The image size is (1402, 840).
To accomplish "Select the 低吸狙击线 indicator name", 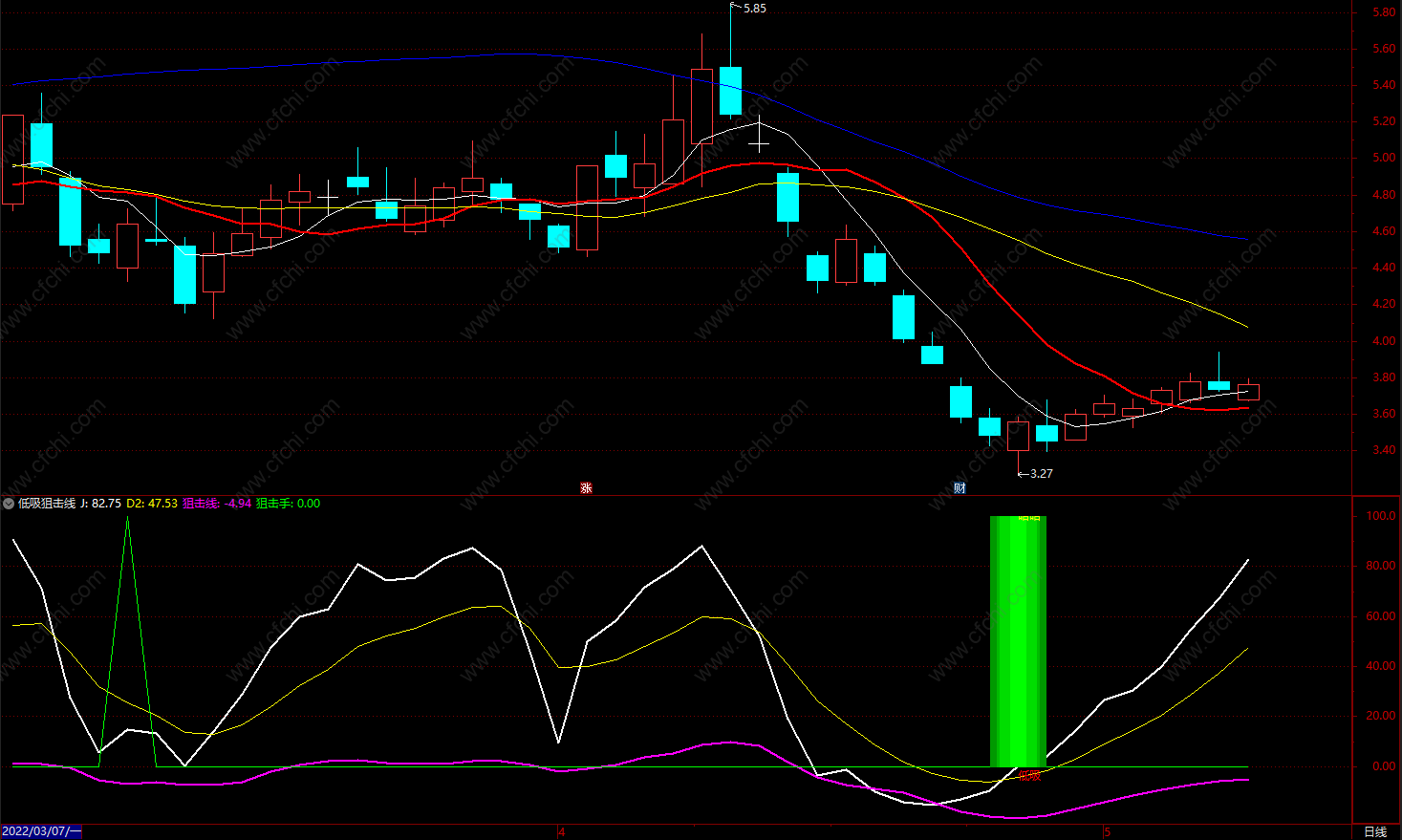I will point(47,504).
